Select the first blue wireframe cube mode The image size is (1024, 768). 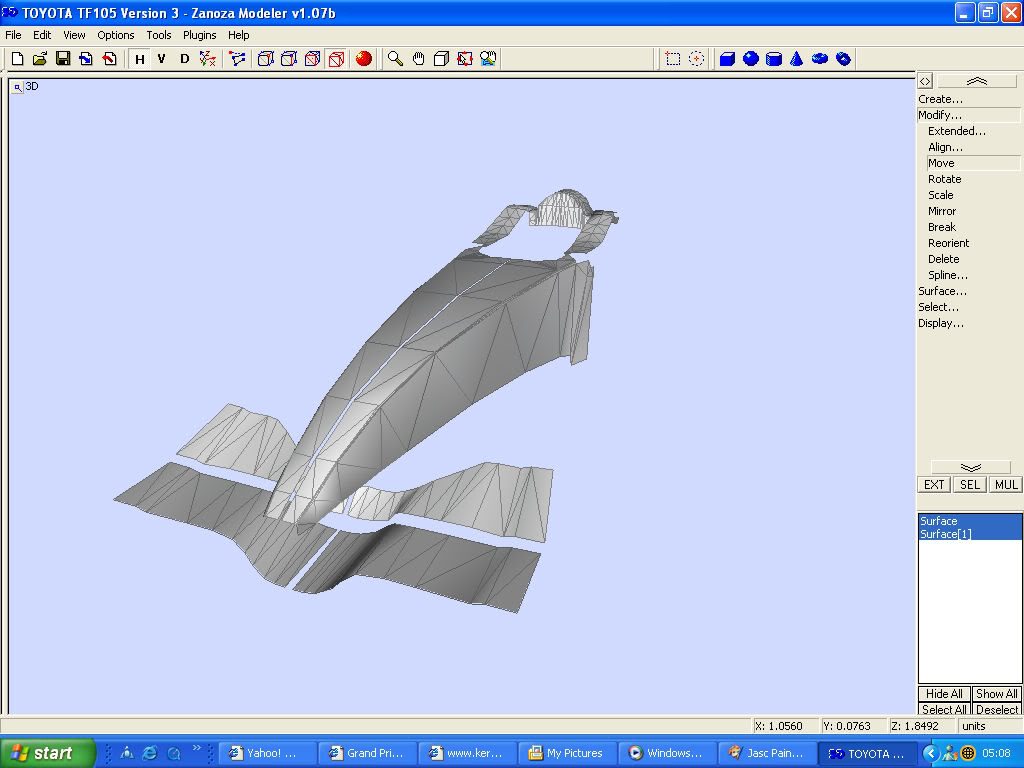265,59
